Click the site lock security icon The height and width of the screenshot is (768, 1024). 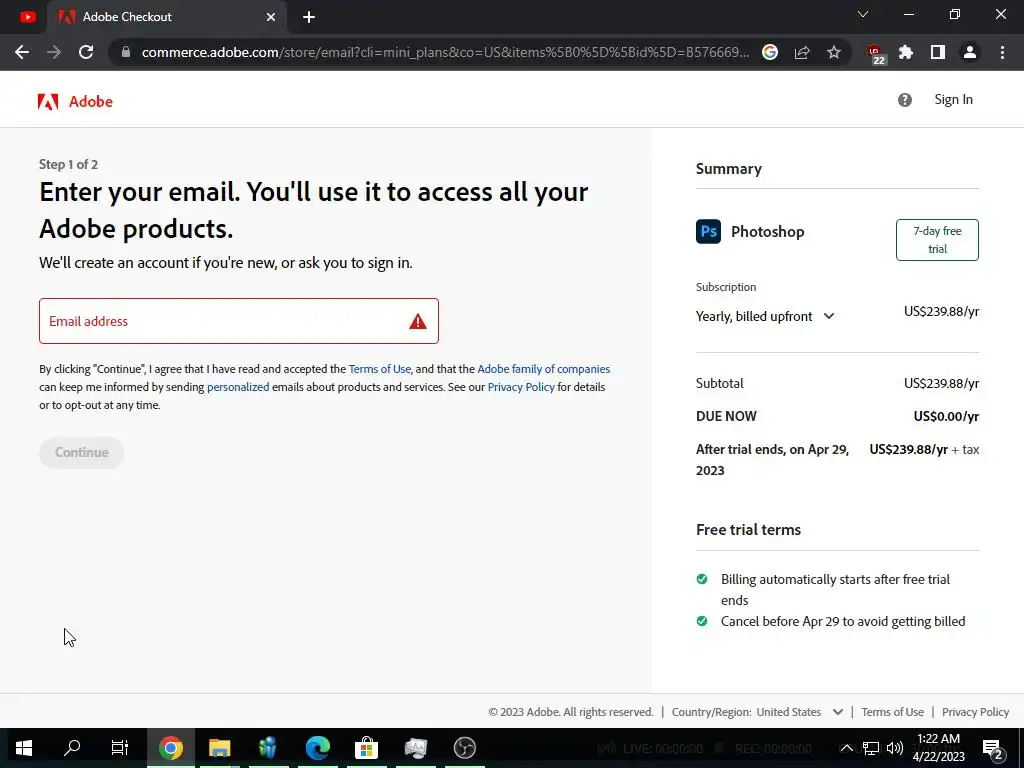[x=126, y=52]
